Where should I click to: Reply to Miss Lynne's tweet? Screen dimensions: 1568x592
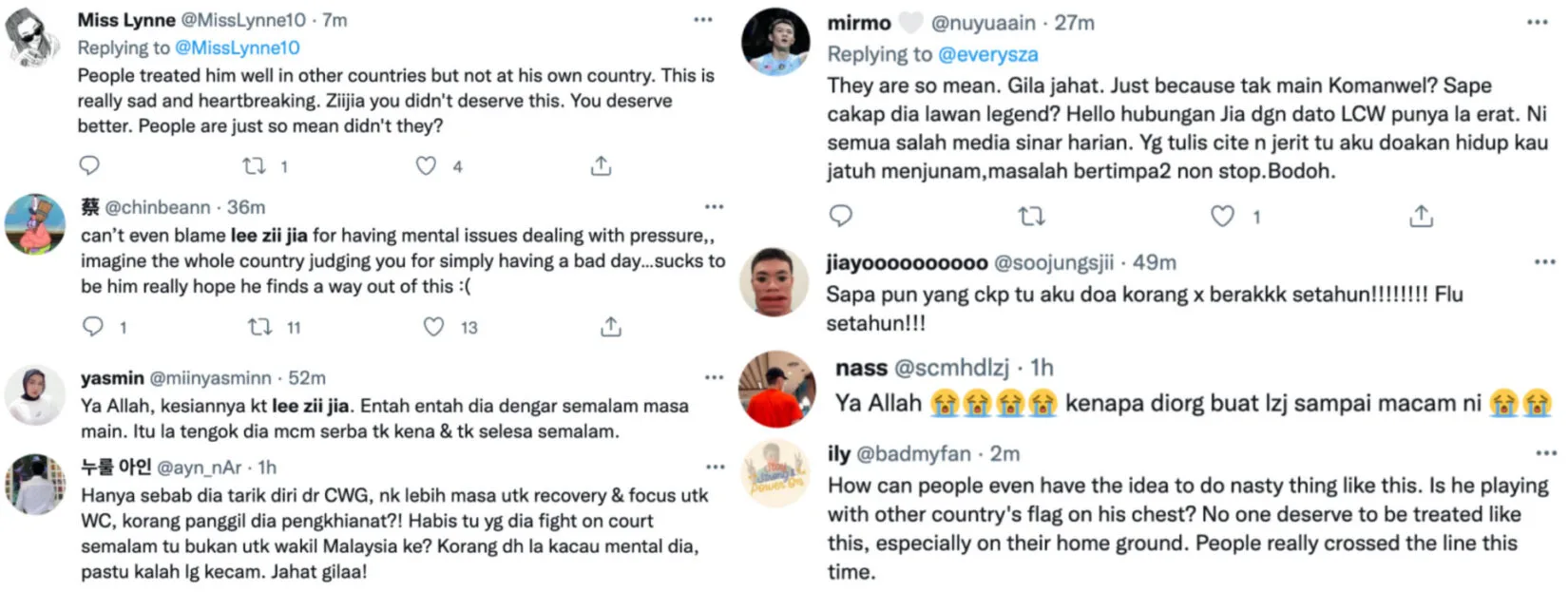point(89,165)
